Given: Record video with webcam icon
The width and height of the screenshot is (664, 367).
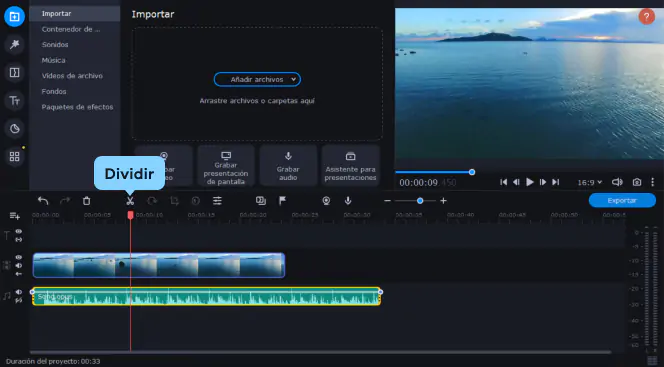Looking at the screenshot, I should click(326, 201).
